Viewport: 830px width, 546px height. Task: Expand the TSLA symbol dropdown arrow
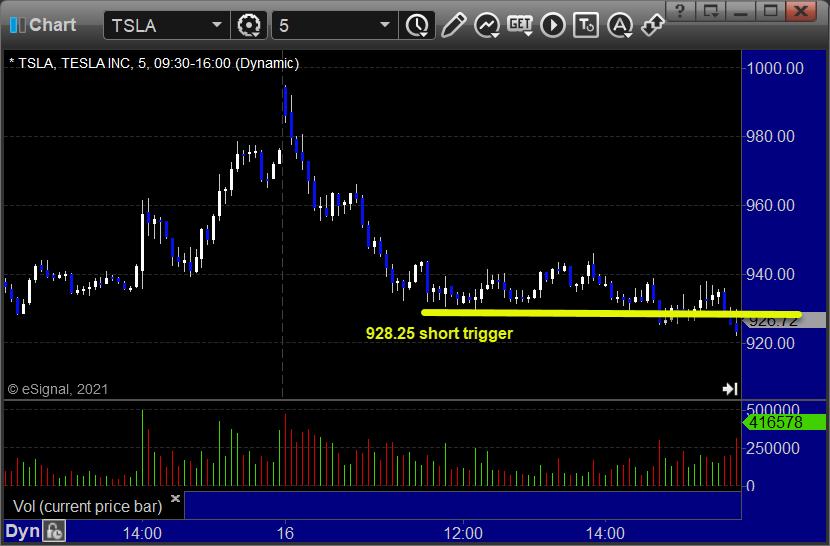(x=216, y=25)
